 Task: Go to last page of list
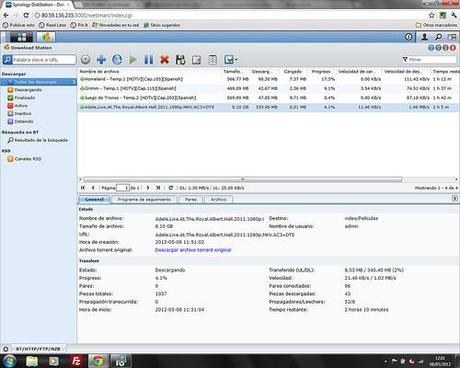(158, 188)
